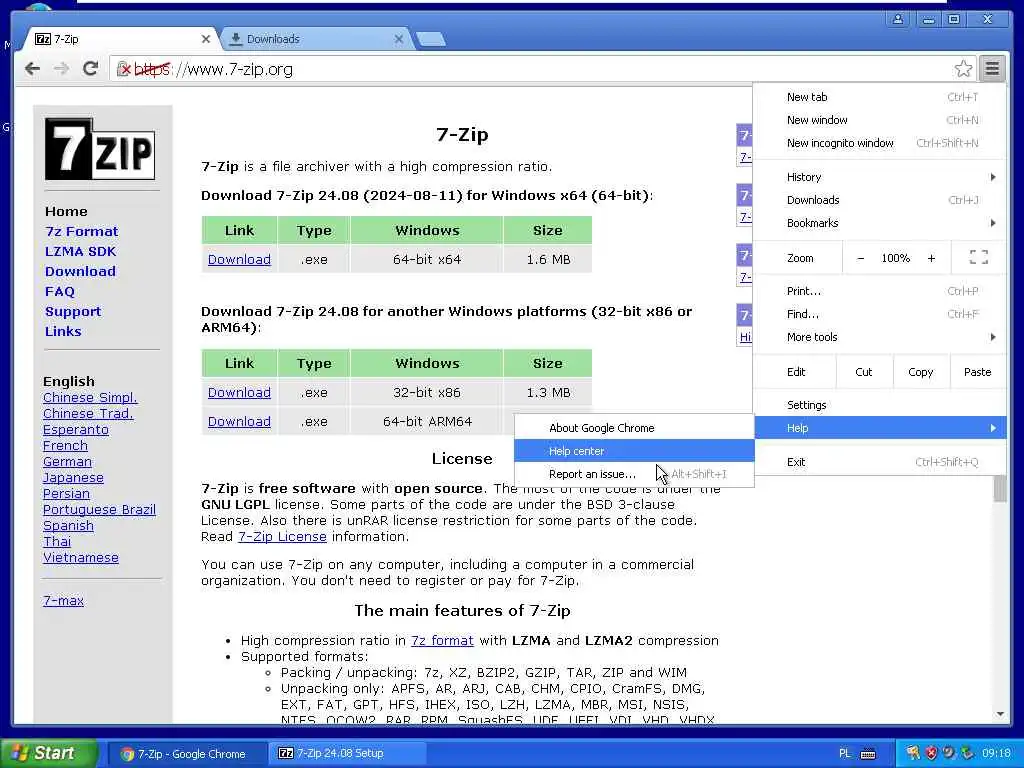Click the browser back arrow
This screenshot has height=768, width=1024.
pyautogui.click(x=32, y=69)
